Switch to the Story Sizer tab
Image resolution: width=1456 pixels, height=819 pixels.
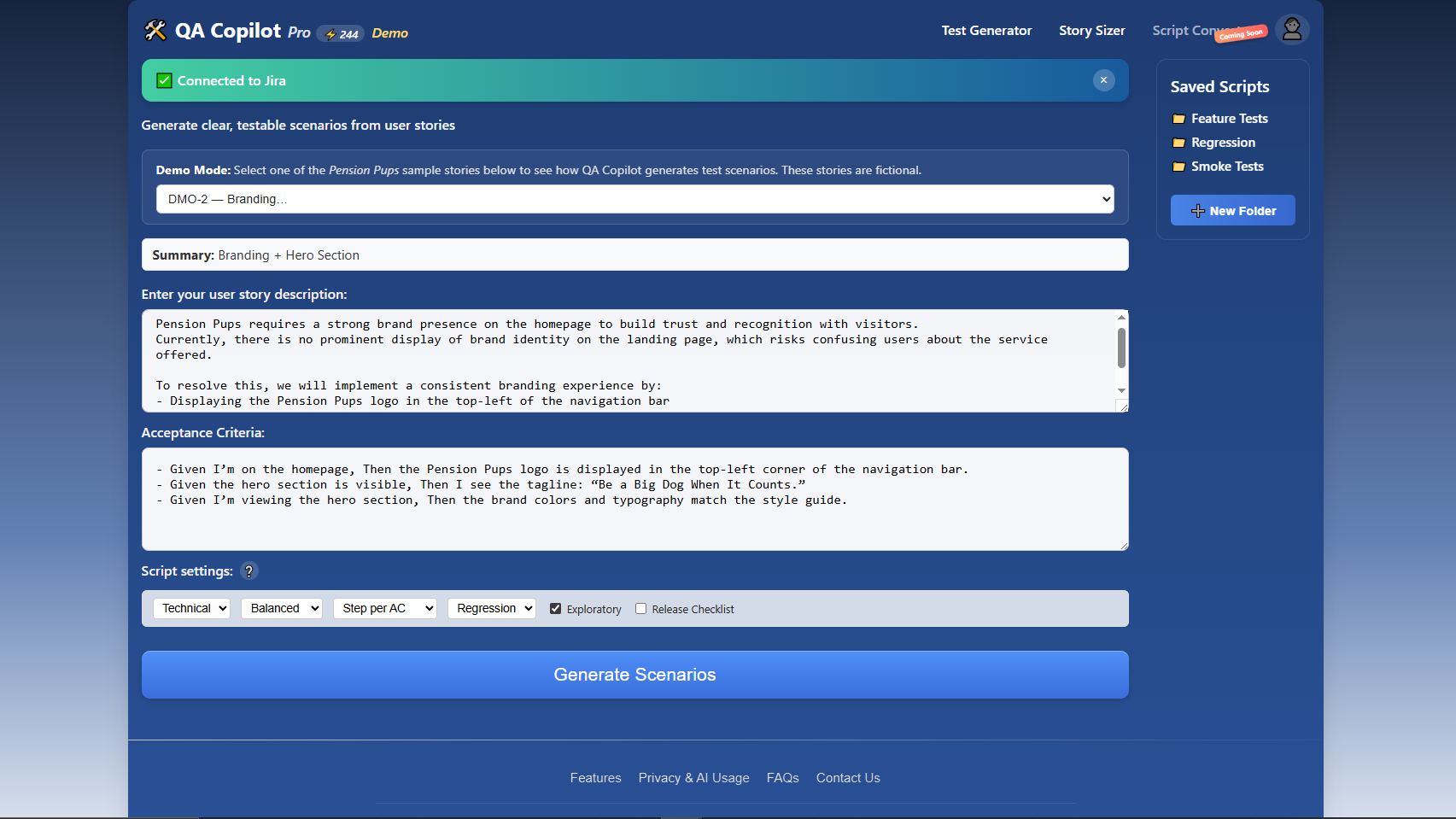1091,31
